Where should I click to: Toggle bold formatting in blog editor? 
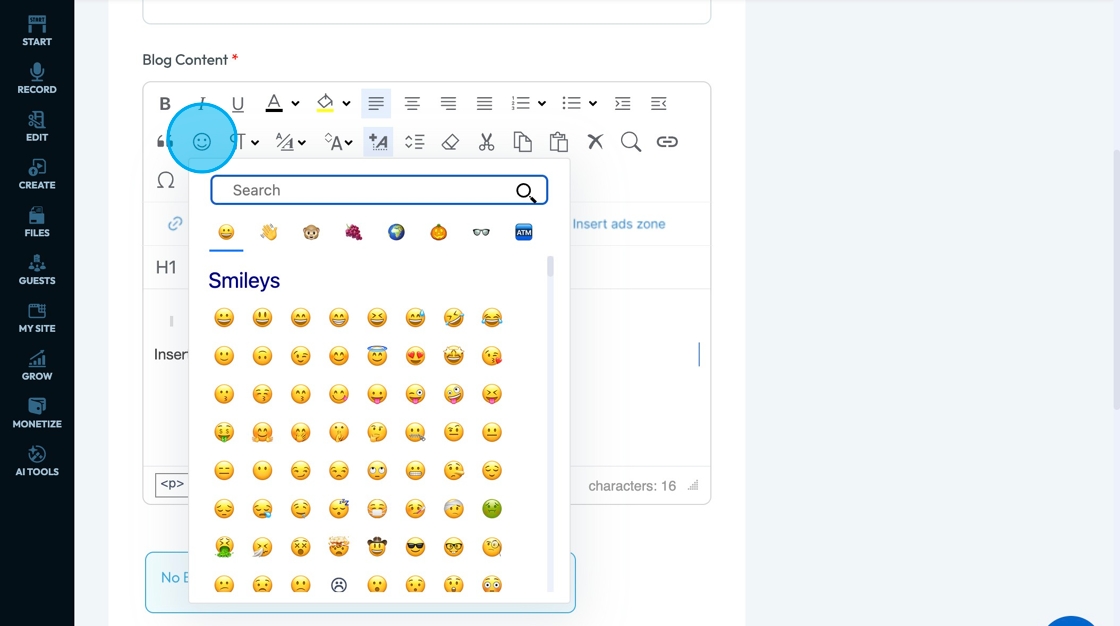coord(165,104)
